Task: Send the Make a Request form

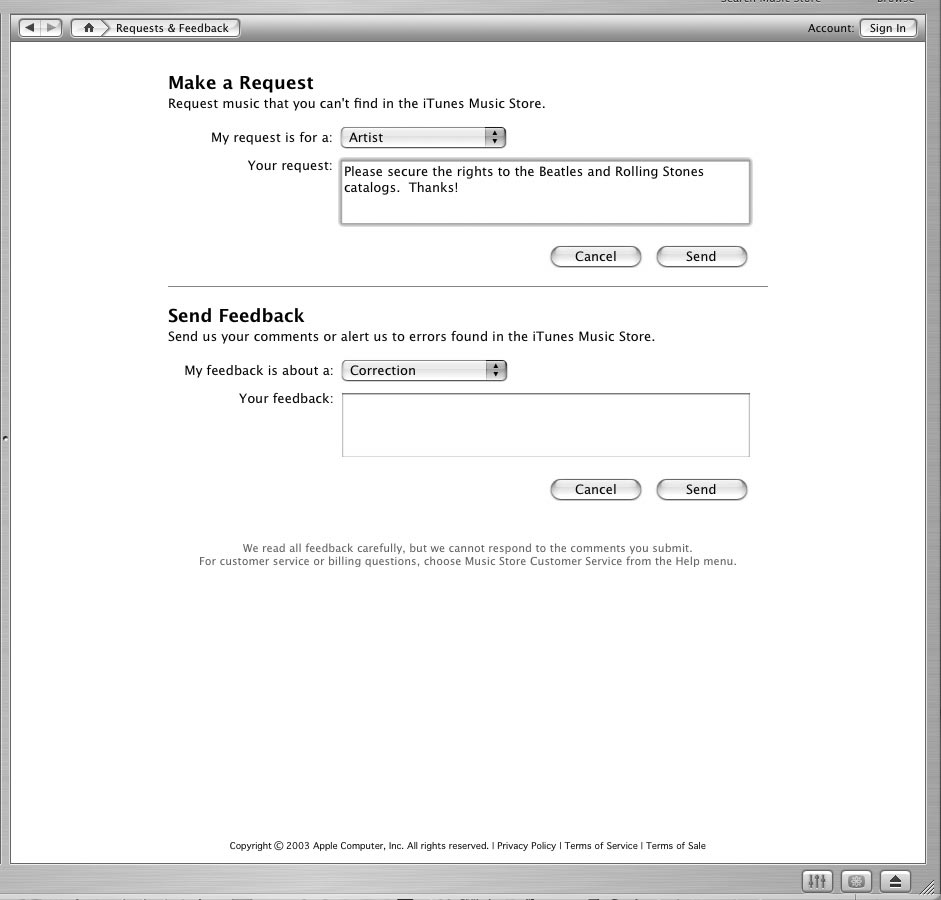Action: (x=701, y=256)
